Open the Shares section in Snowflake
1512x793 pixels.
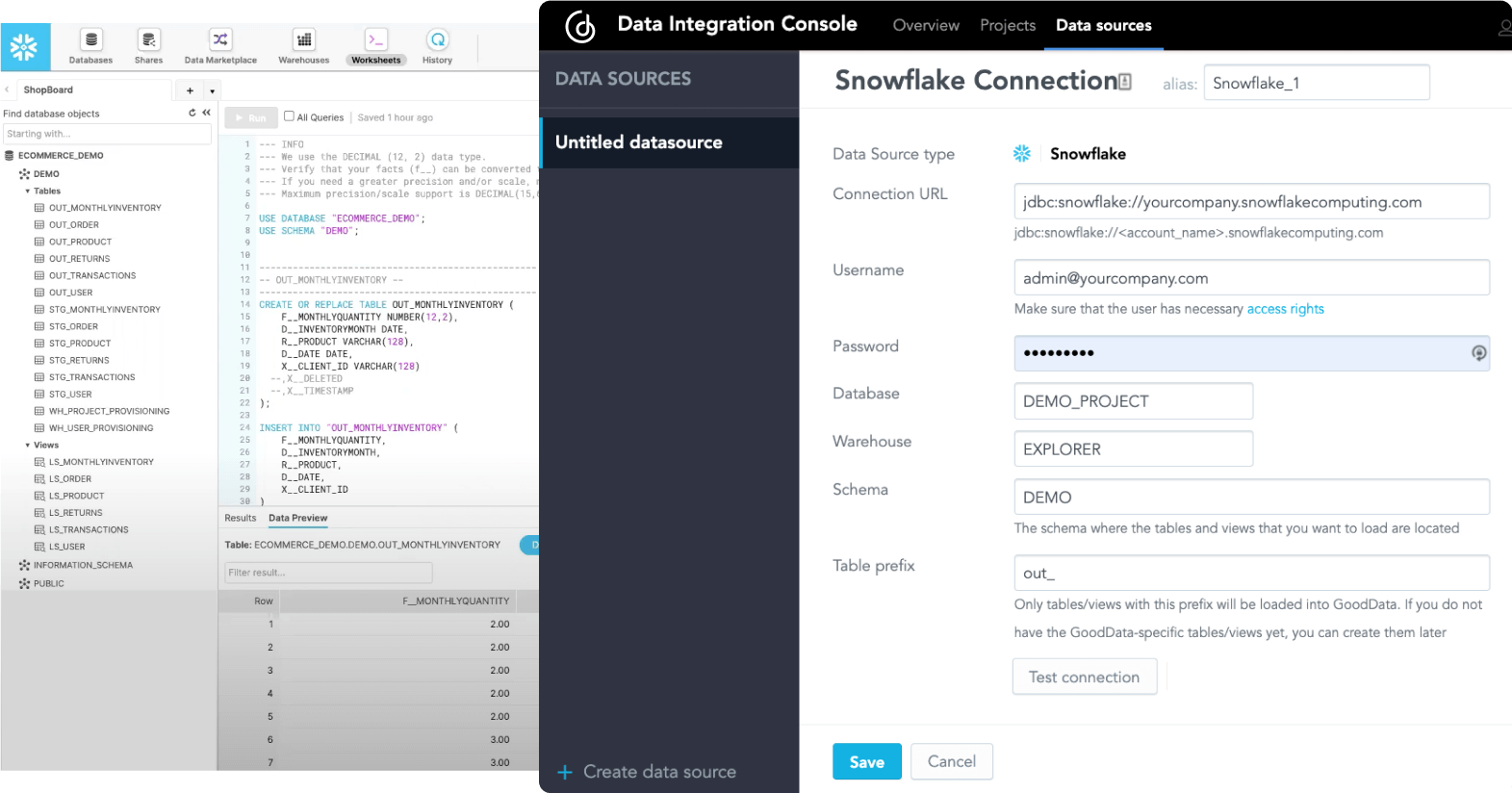point(148,45)
